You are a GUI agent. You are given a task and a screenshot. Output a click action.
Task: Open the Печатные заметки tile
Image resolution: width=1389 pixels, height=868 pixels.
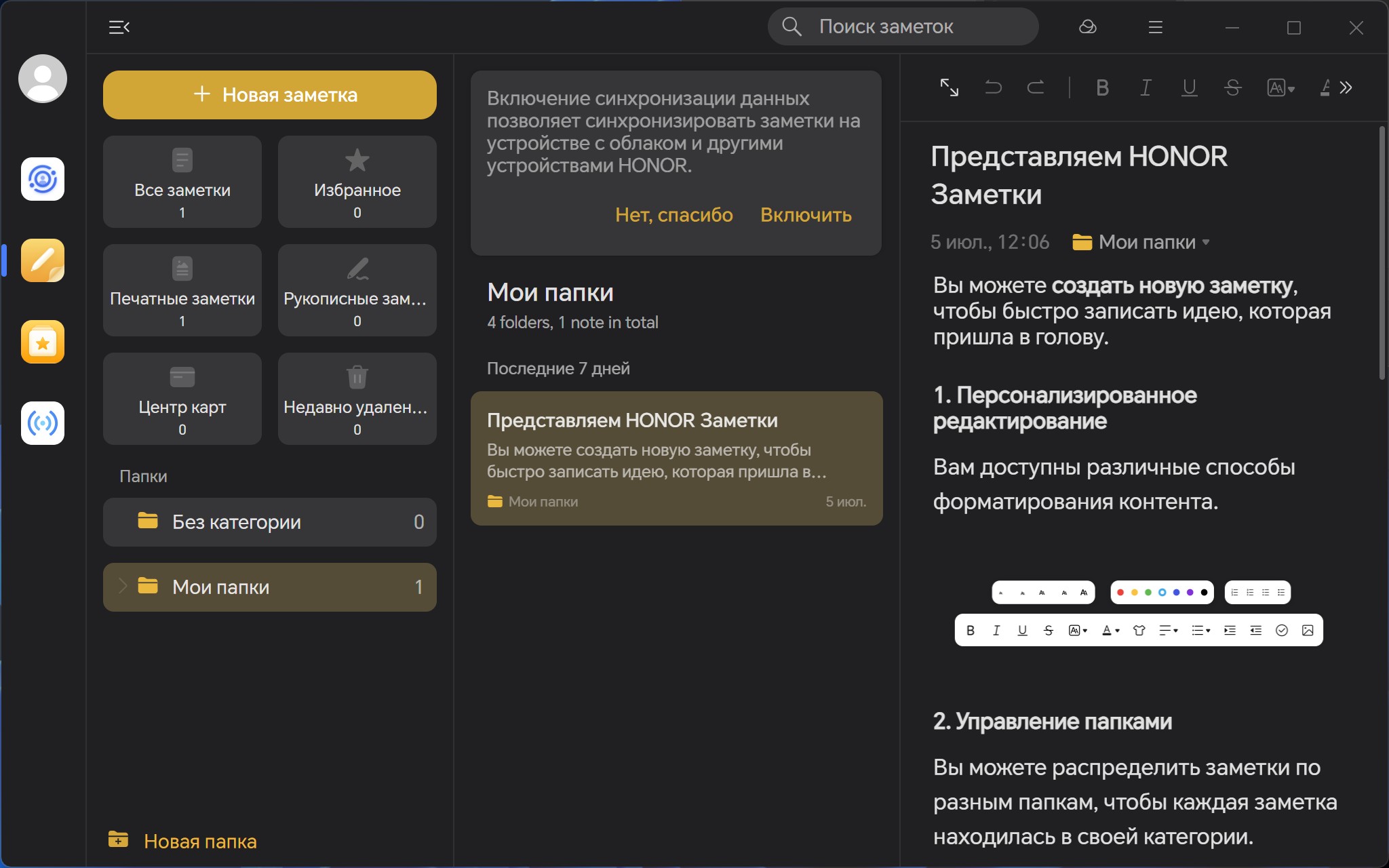[x=182, y=290]
